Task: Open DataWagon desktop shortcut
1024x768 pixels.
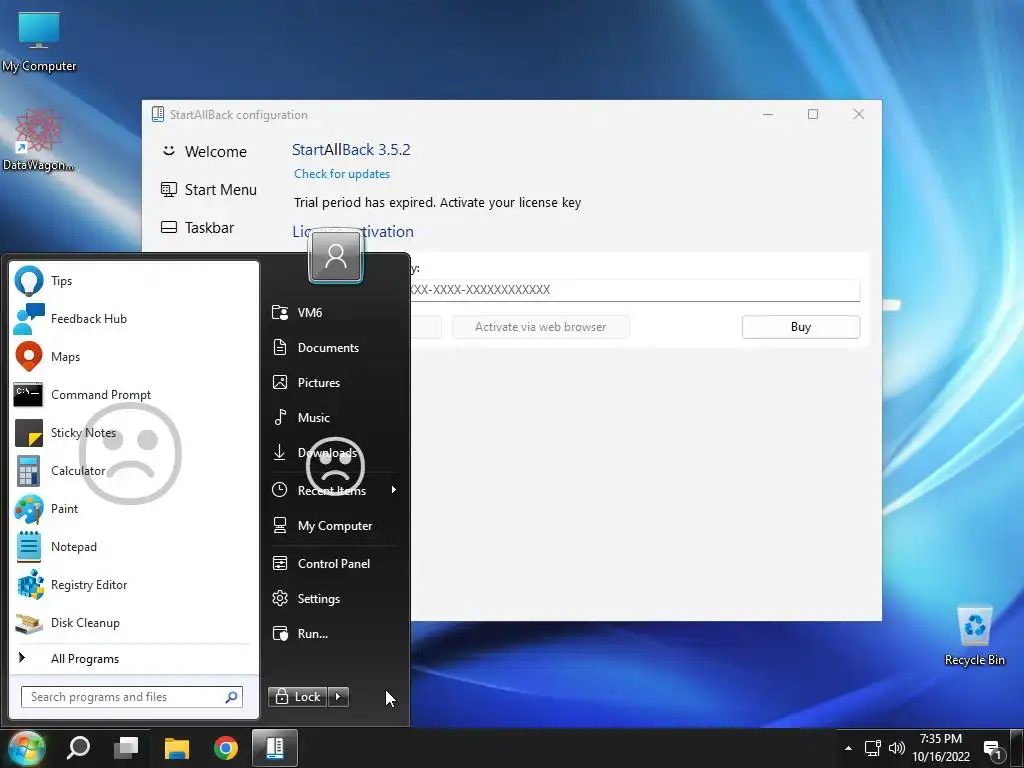Action: [x=39, y=140]
